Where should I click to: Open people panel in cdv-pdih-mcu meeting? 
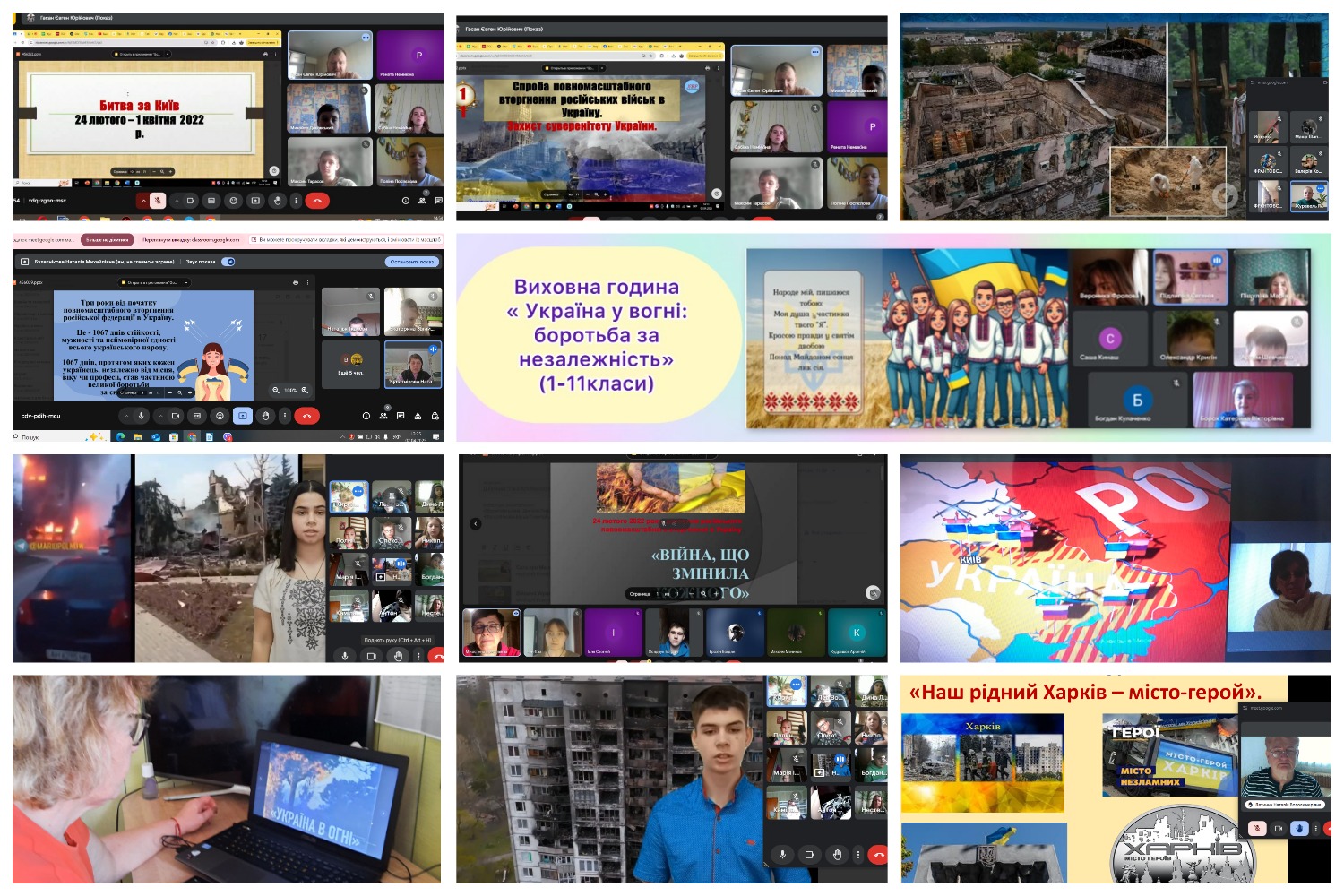point(383,416)
